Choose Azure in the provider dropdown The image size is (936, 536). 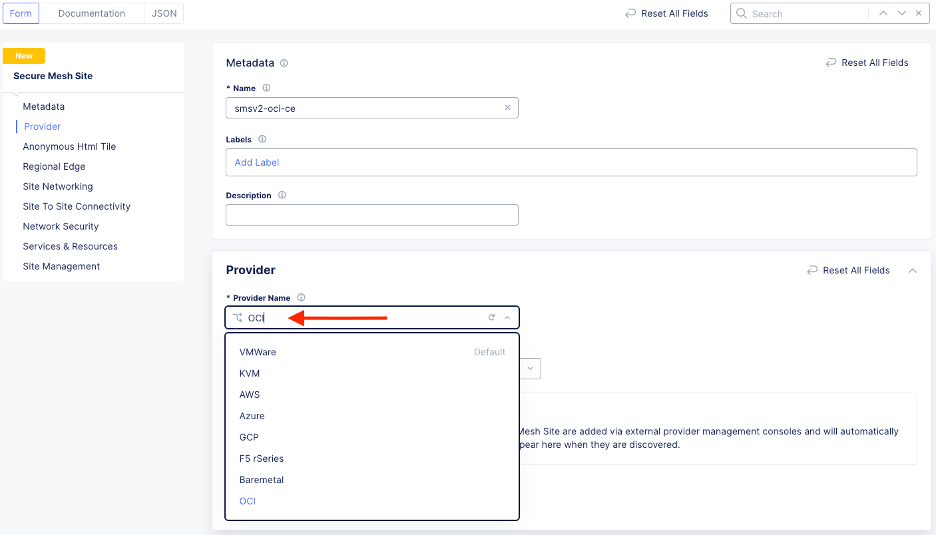(x=252, y=416)
